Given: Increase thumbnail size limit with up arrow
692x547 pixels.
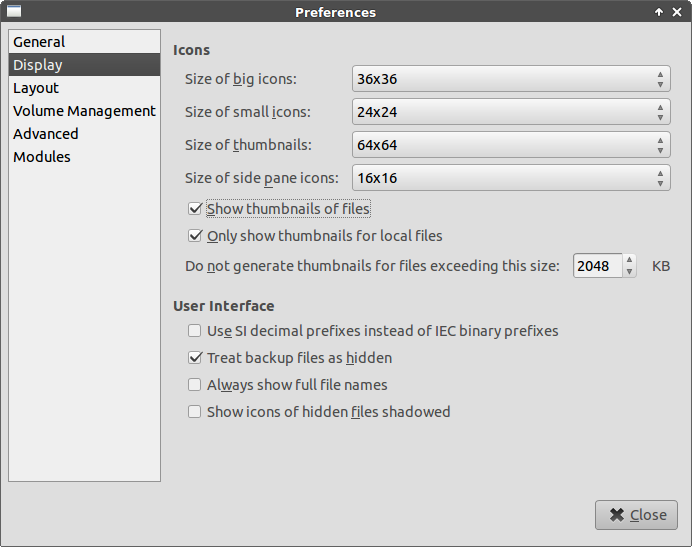Looking at the screenshot, I should point(629,260).
